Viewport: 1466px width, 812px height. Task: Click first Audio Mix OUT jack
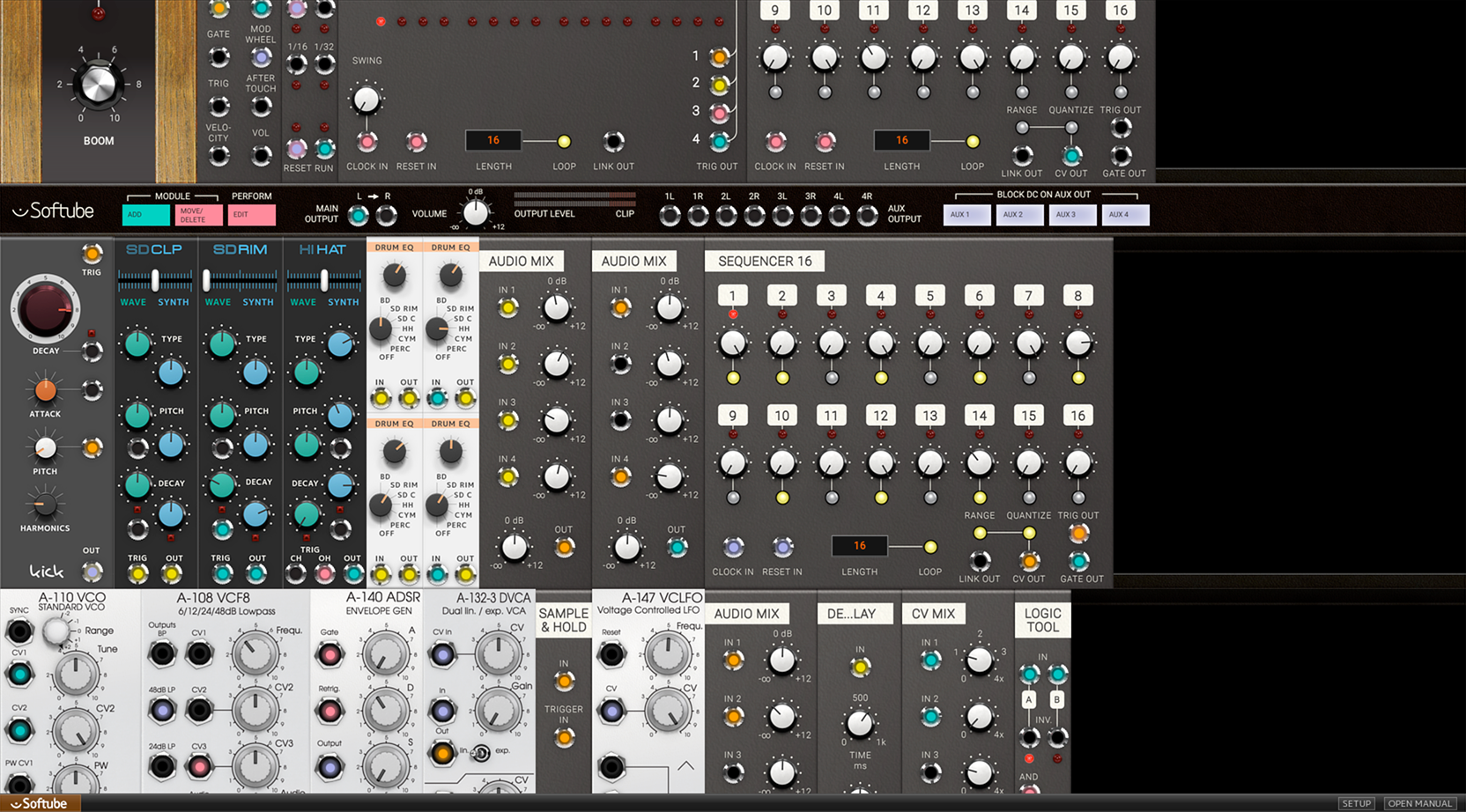point(564,547)
